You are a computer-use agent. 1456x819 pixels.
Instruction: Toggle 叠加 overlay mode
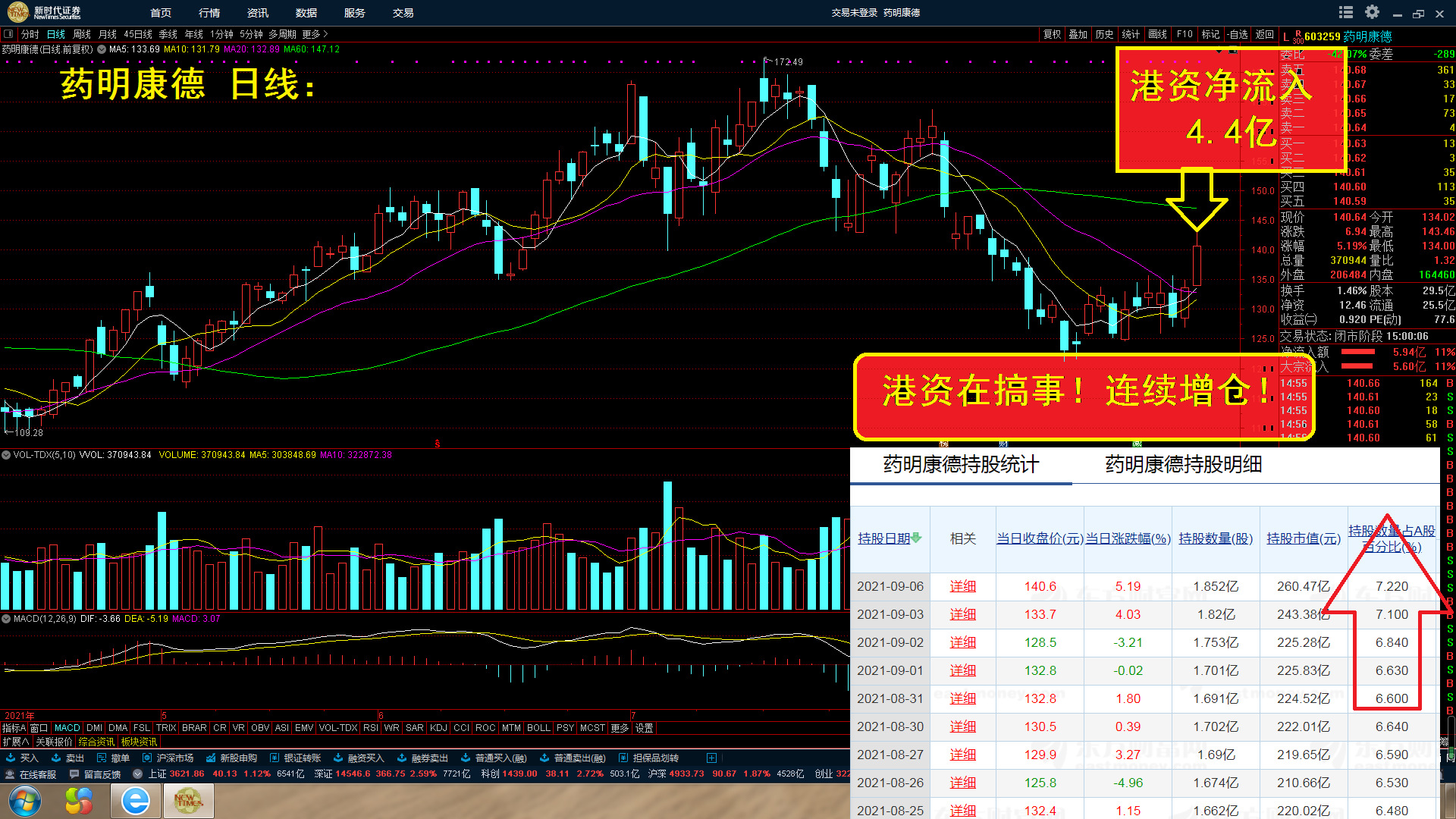click(x=1078, y=34)
